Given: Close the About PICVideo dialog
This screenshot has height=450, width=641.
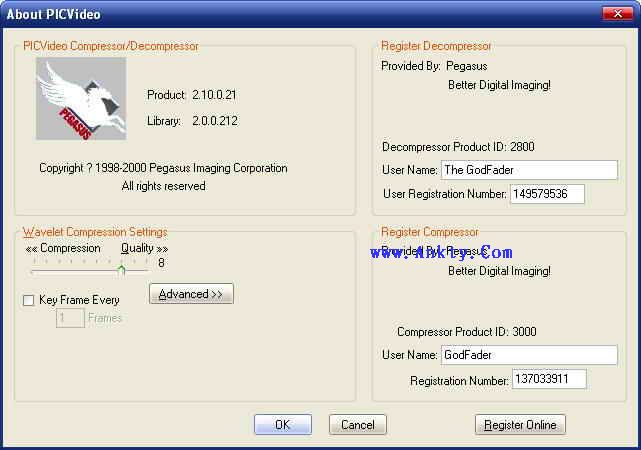Looking at the screenshot, I should tap(618, 14).
